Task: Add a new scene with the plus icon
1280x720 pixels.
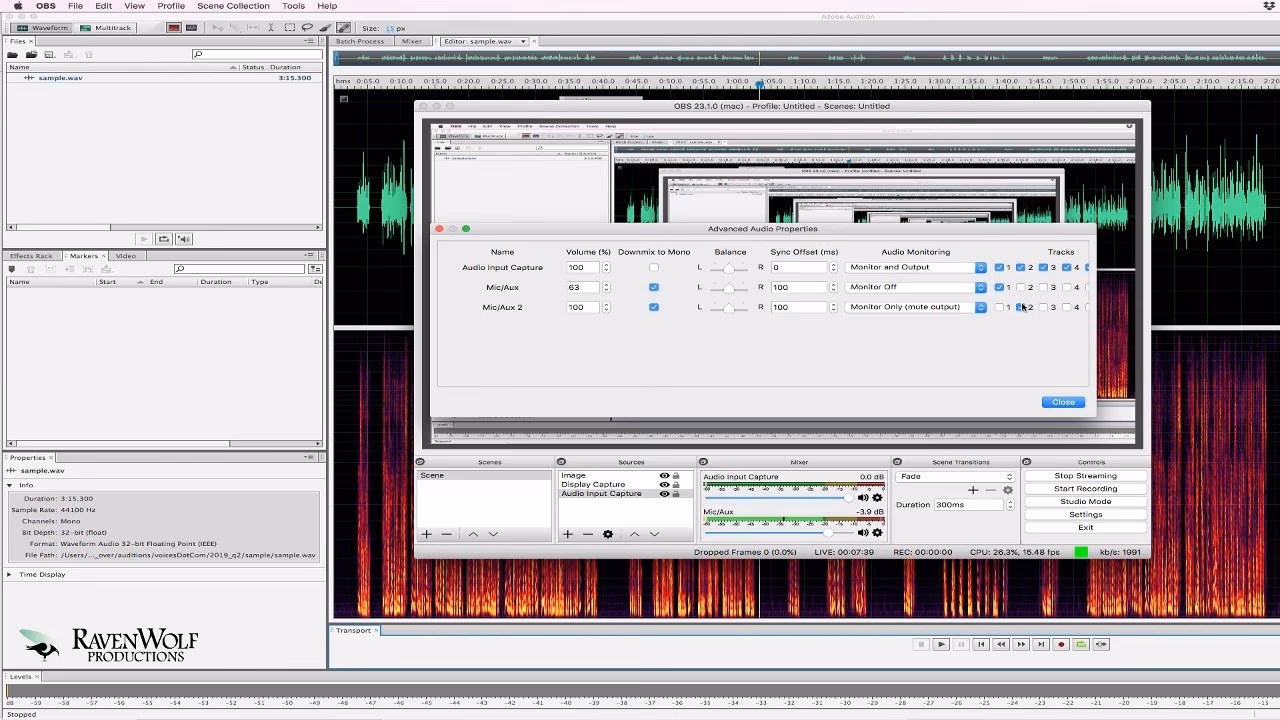Action: 427,534
